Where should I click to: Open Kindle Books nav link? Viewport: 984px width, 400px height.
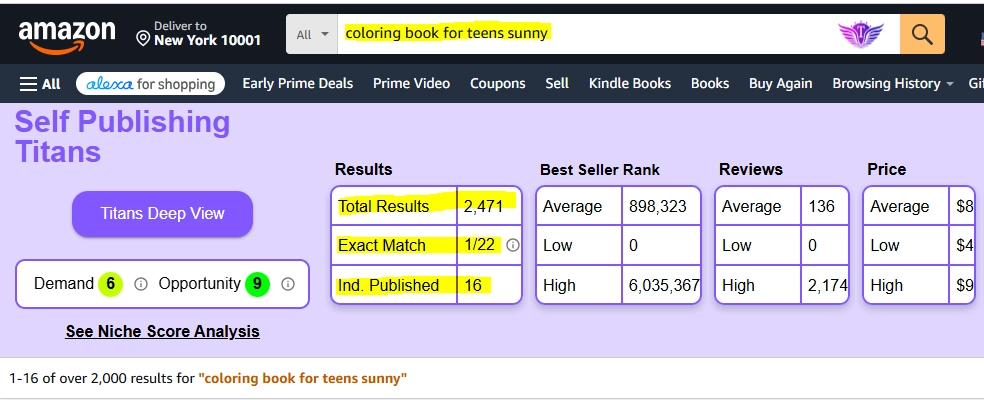(x=629, y=84)
